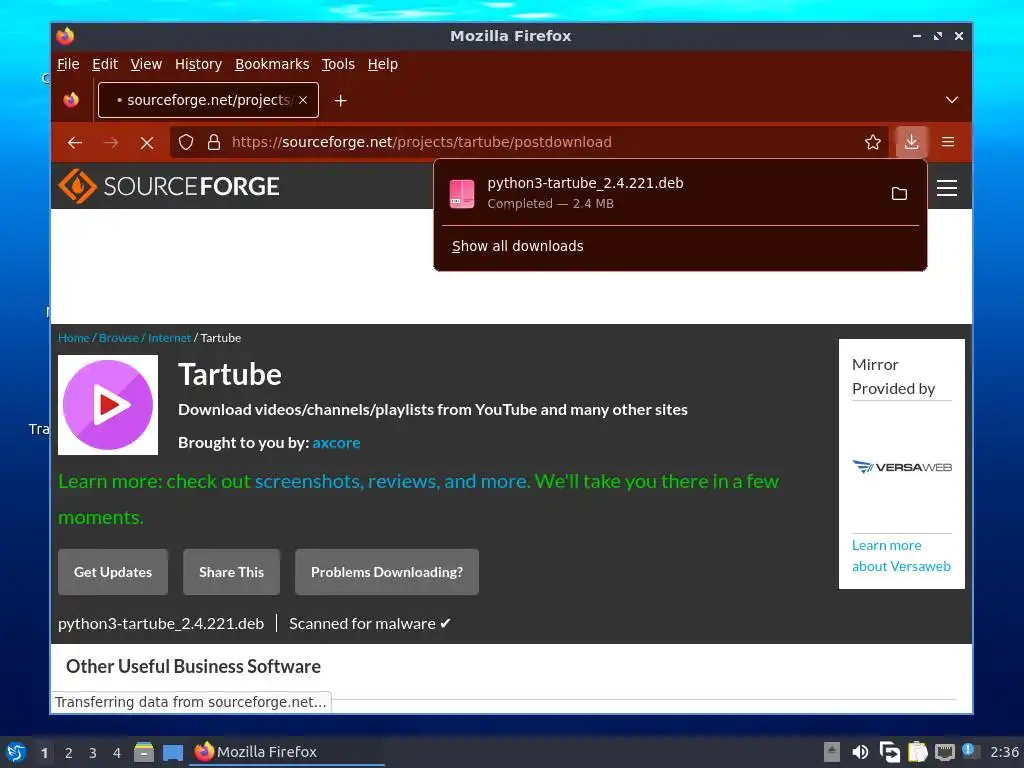
Task: Open the File menu
Action: (68, 64)
